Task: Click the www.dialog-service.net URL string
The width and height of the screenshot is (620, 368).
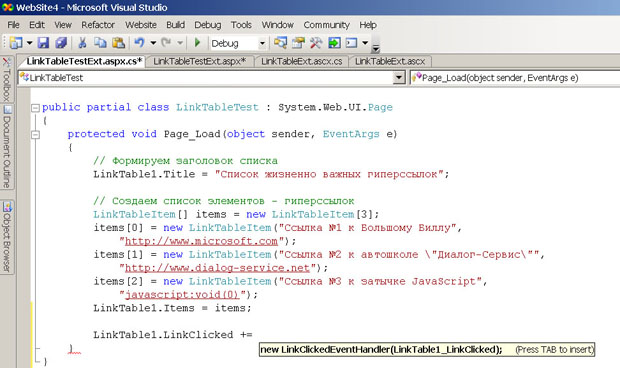Action: pos(217,268)
